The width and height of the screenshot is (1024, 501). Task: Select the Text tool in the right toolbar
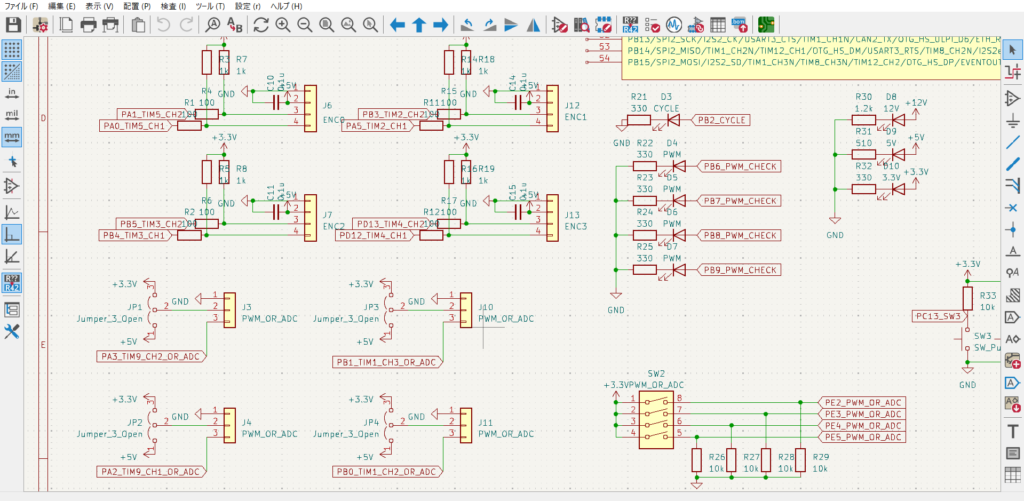[x=1011, y=430]
